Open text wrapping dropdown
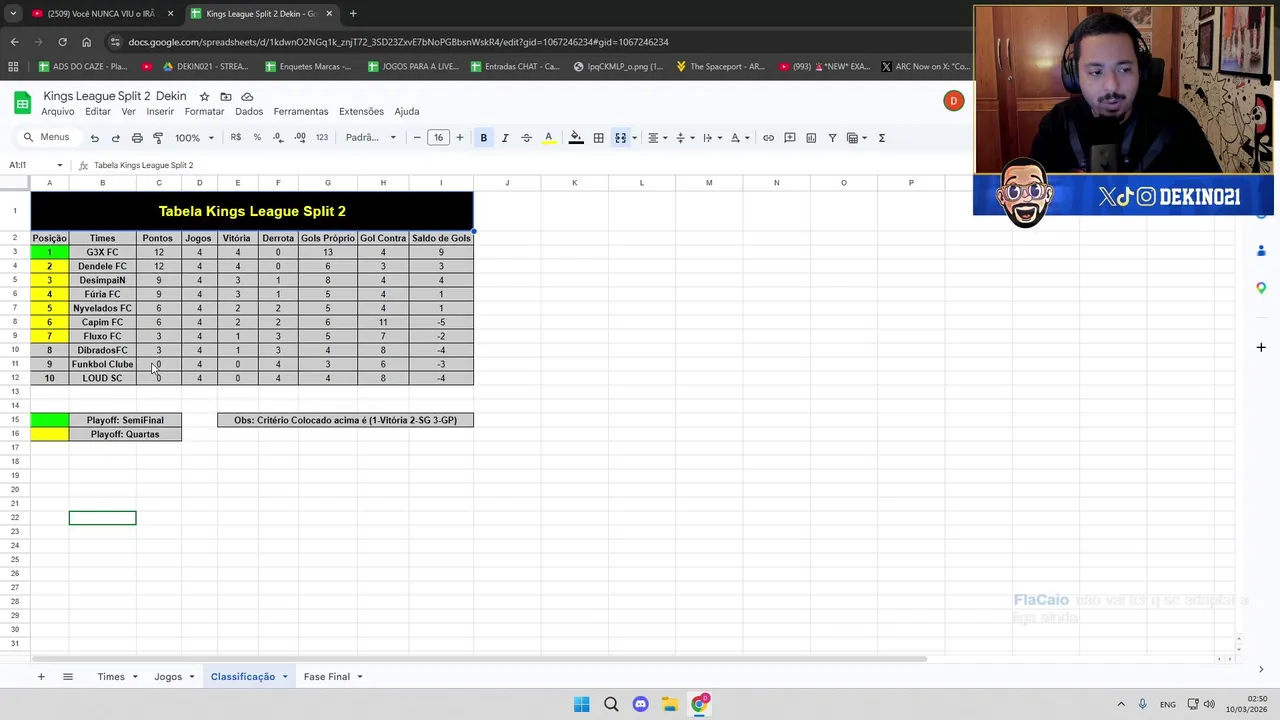Viewport: 1280px width, 720px height. click(710, 138)
